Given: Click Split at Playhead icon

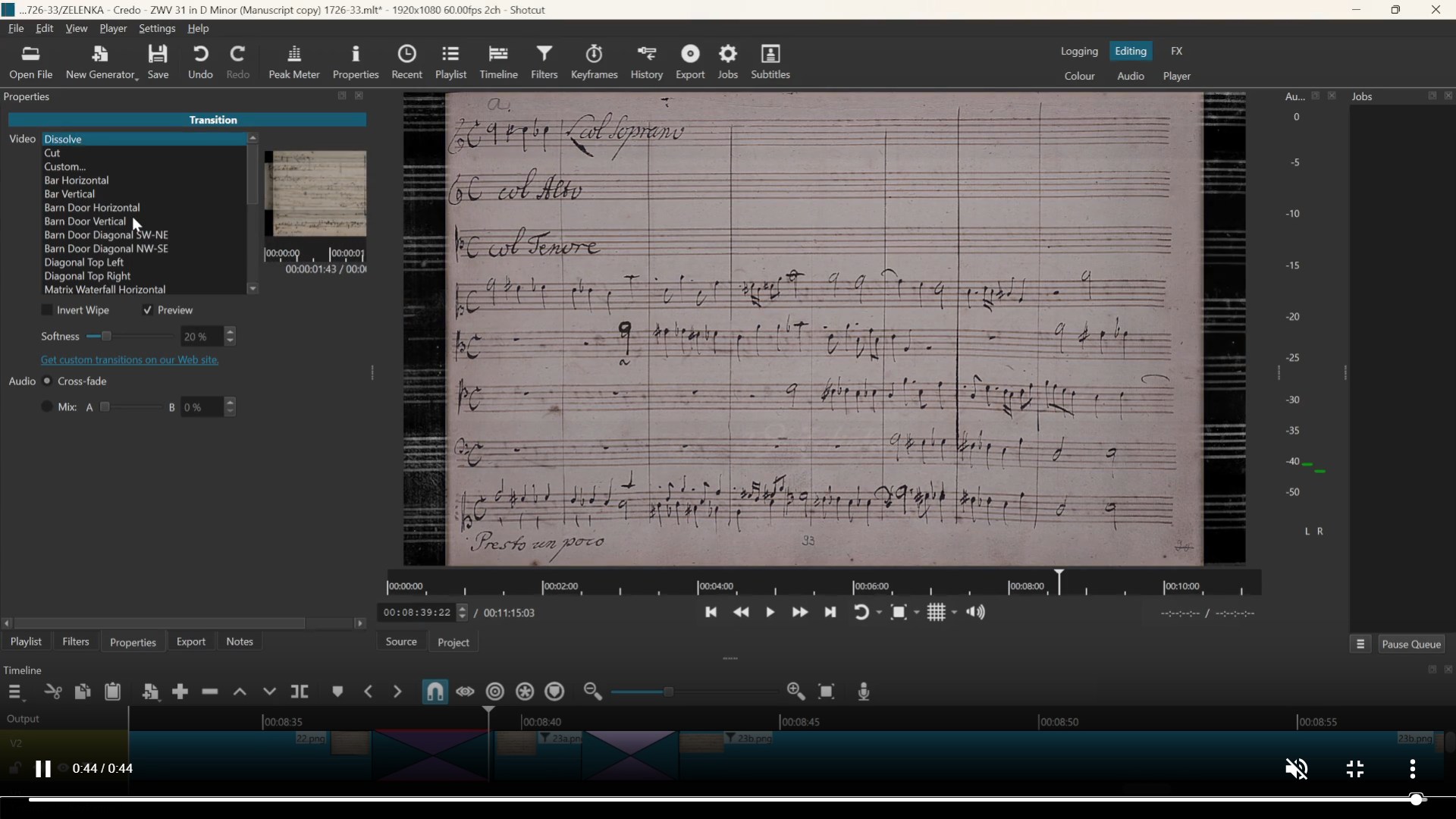Looking at the screenshot, I should tap(300, 692).
